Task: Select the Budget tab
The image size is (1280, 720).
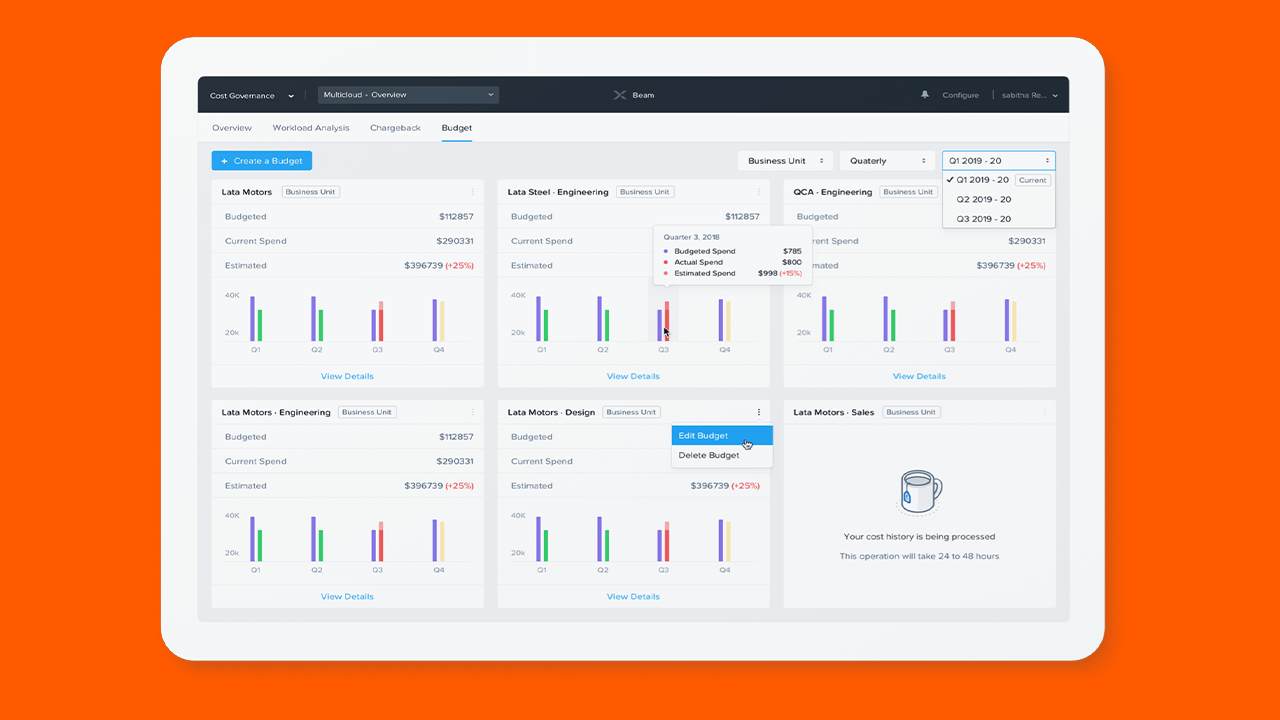Action: click(457, 128)
